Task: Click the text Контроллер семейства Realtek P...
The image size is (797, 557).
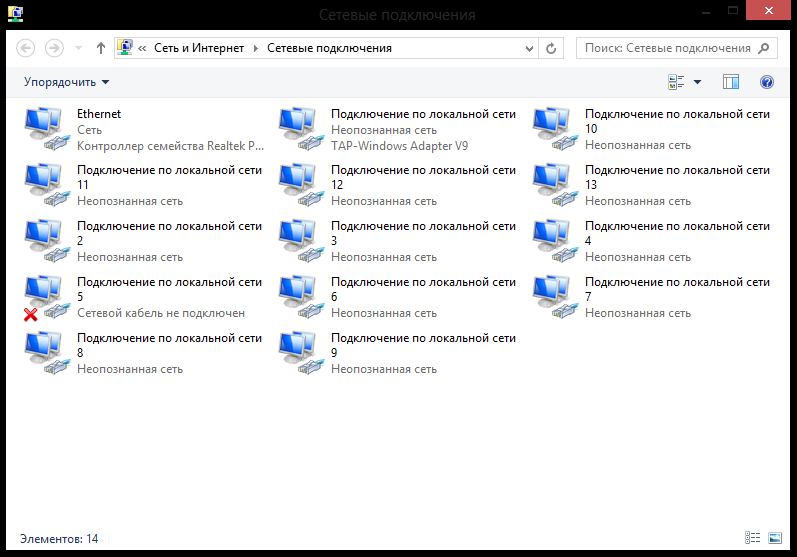Action: click(170, 146)
